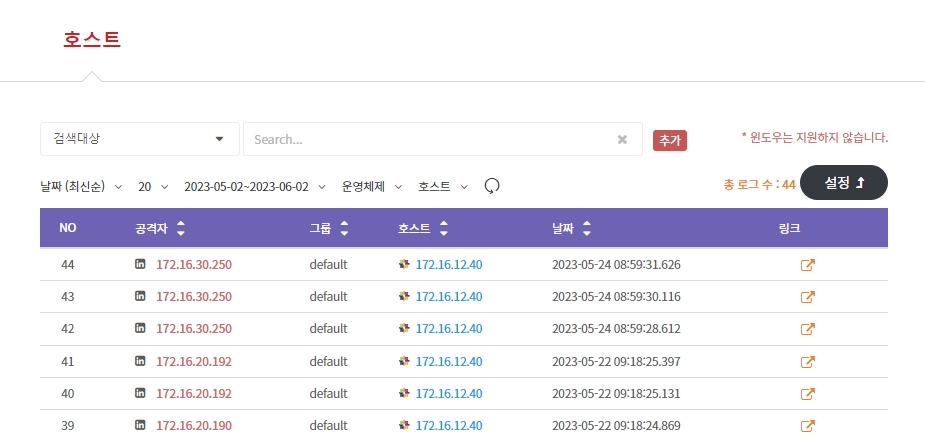Screen dimensions: 925x438
Task: Clear the search box with X icon
Action: click(x=622, y=140)
